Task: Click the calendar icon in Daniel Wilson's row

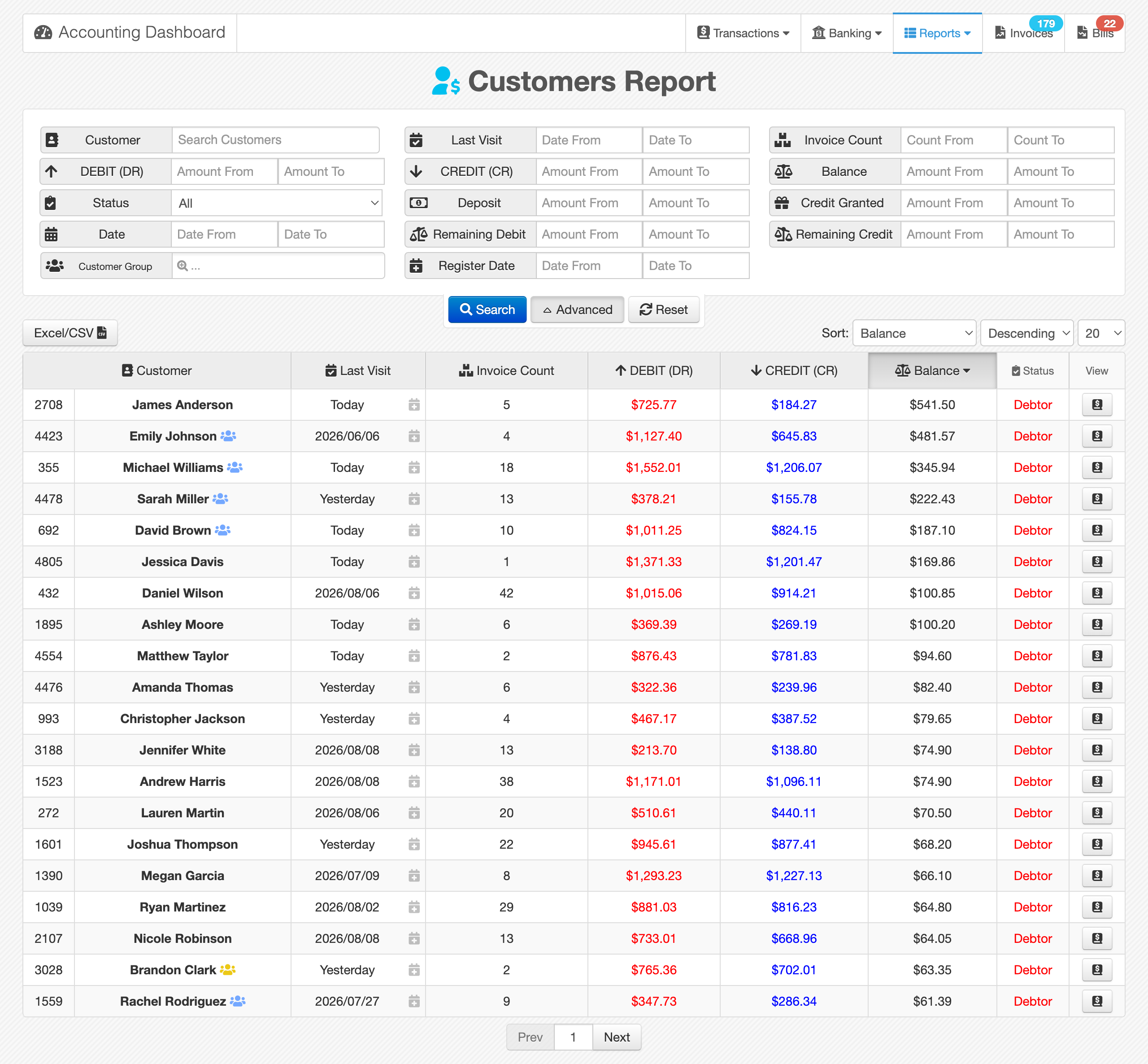Action: click(414, 593)
